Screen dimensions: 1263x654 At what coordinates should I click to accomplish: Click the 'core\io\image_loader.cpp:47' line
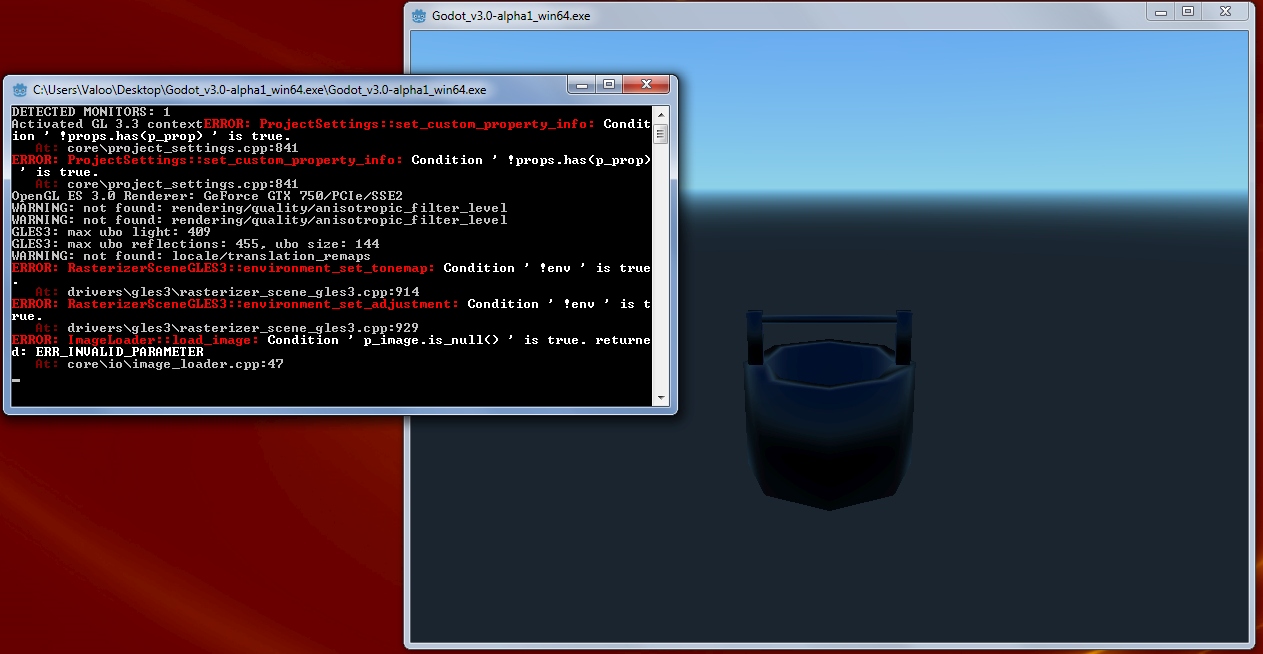tap(159, 364)
